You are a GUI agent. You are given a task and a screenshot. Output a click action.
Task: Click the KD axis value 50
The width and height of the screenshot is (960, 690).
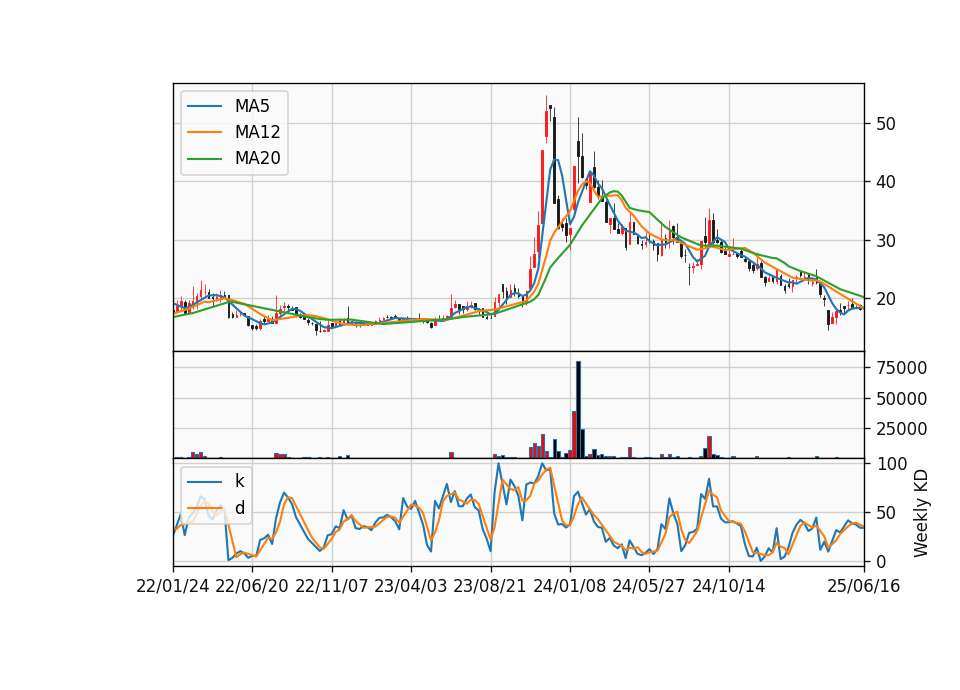tap(886, 512)
